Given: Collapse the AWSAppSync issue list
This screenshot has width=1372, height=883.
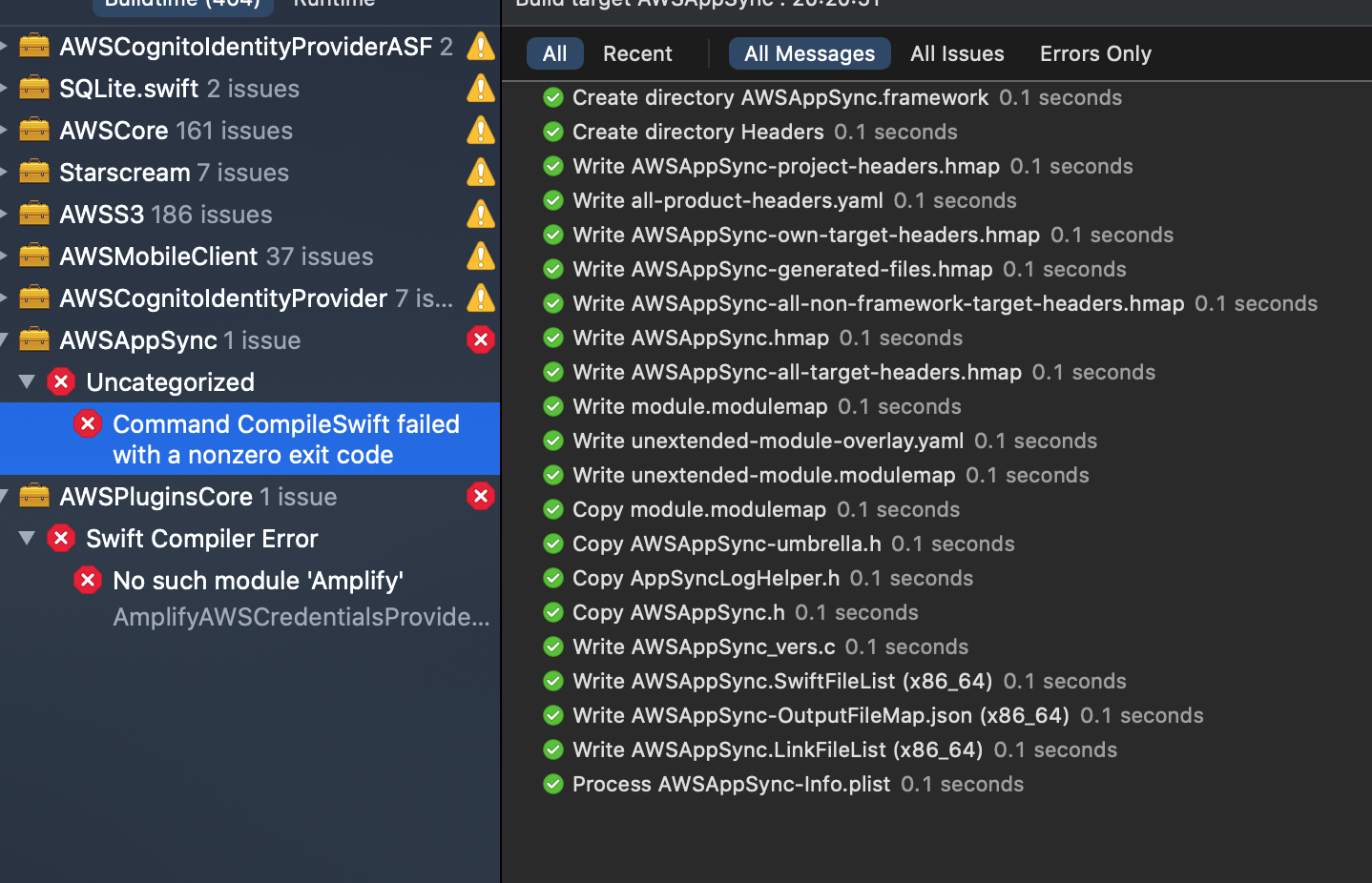Looking at the screenshot, I should pyautogui.click(x=4, y=339).
